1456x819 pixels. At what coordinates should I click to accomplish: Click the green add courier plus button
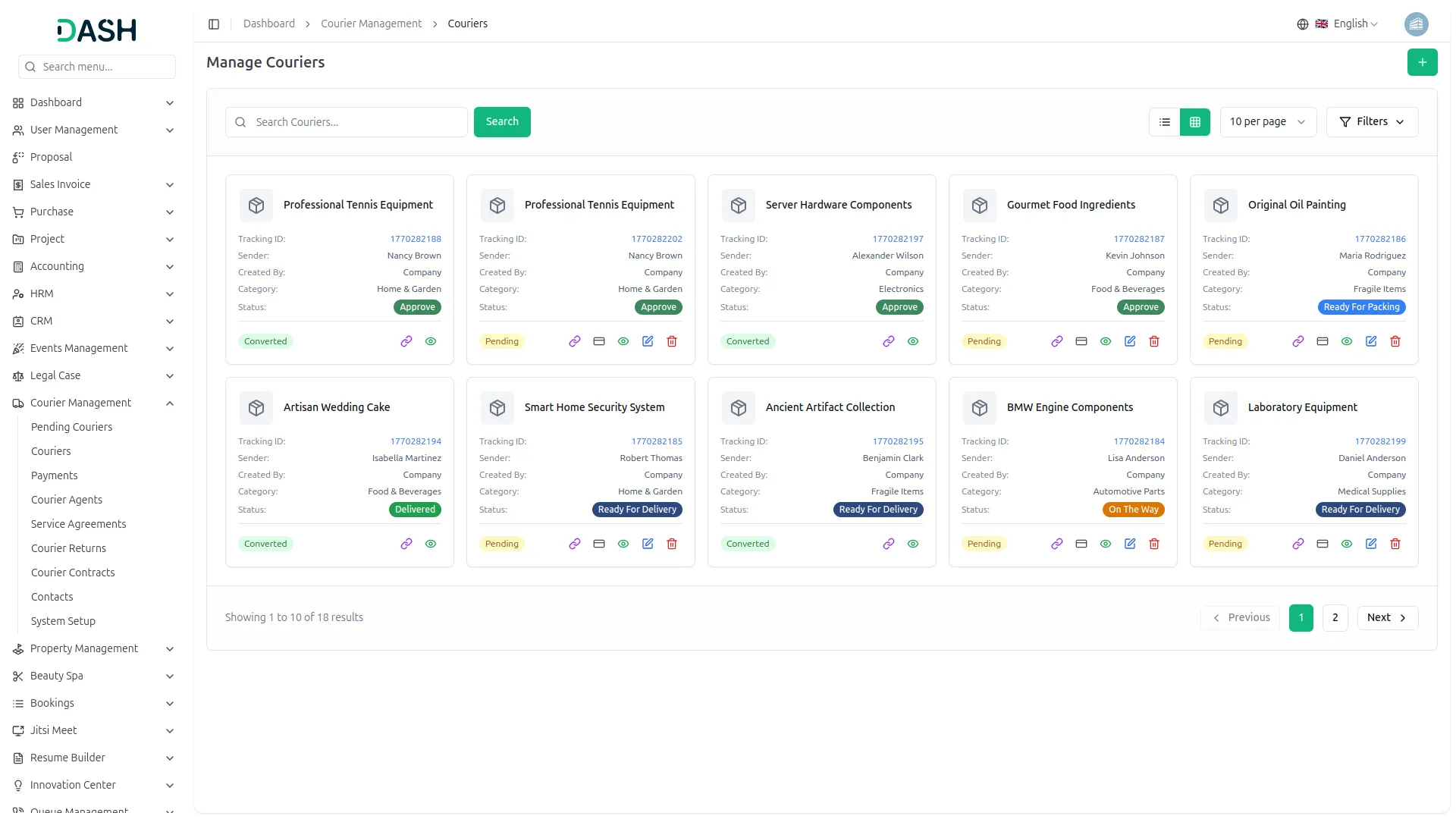pos(1422,62)
